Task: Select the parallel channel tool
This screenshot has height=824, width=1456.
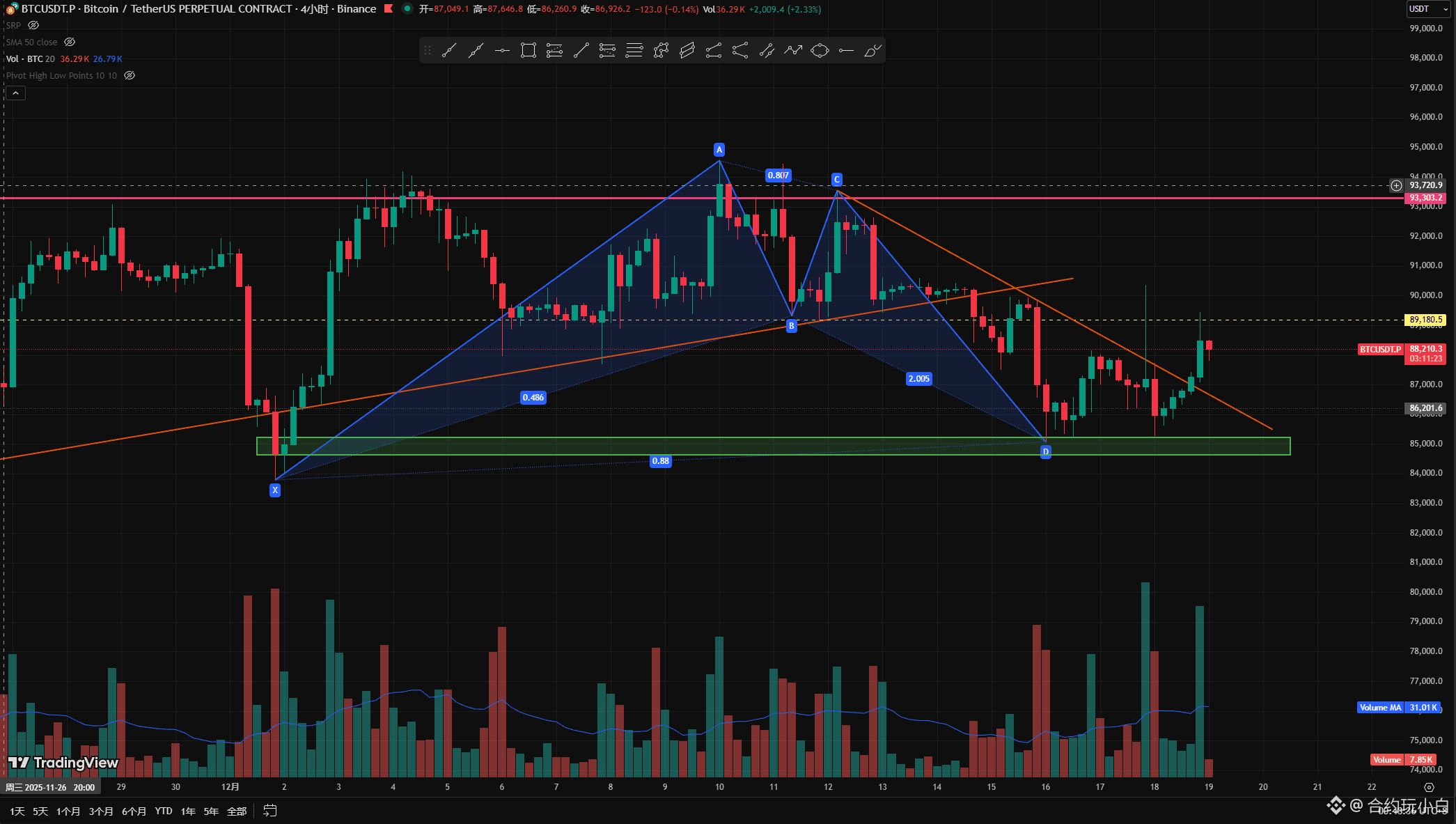Action: pos(687,50)
